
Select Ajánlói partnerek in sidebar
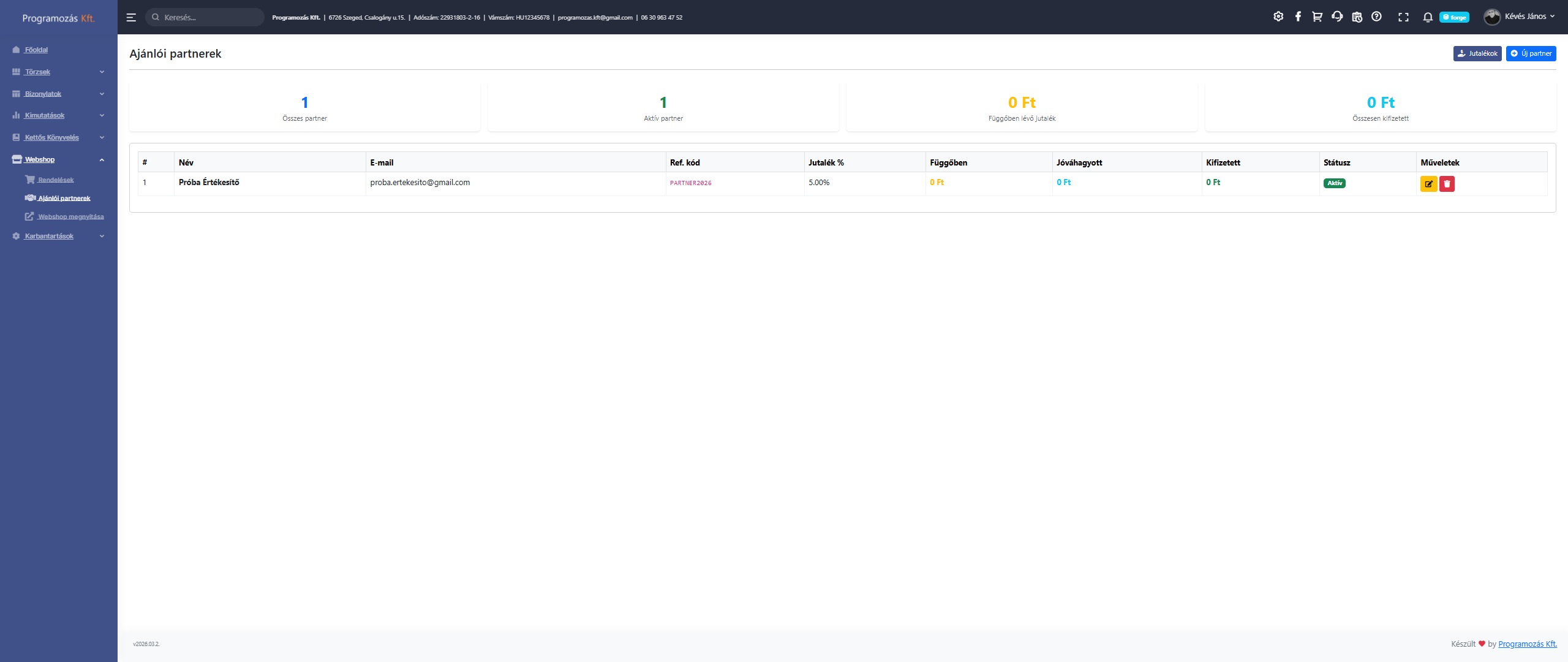coord(64,198)
